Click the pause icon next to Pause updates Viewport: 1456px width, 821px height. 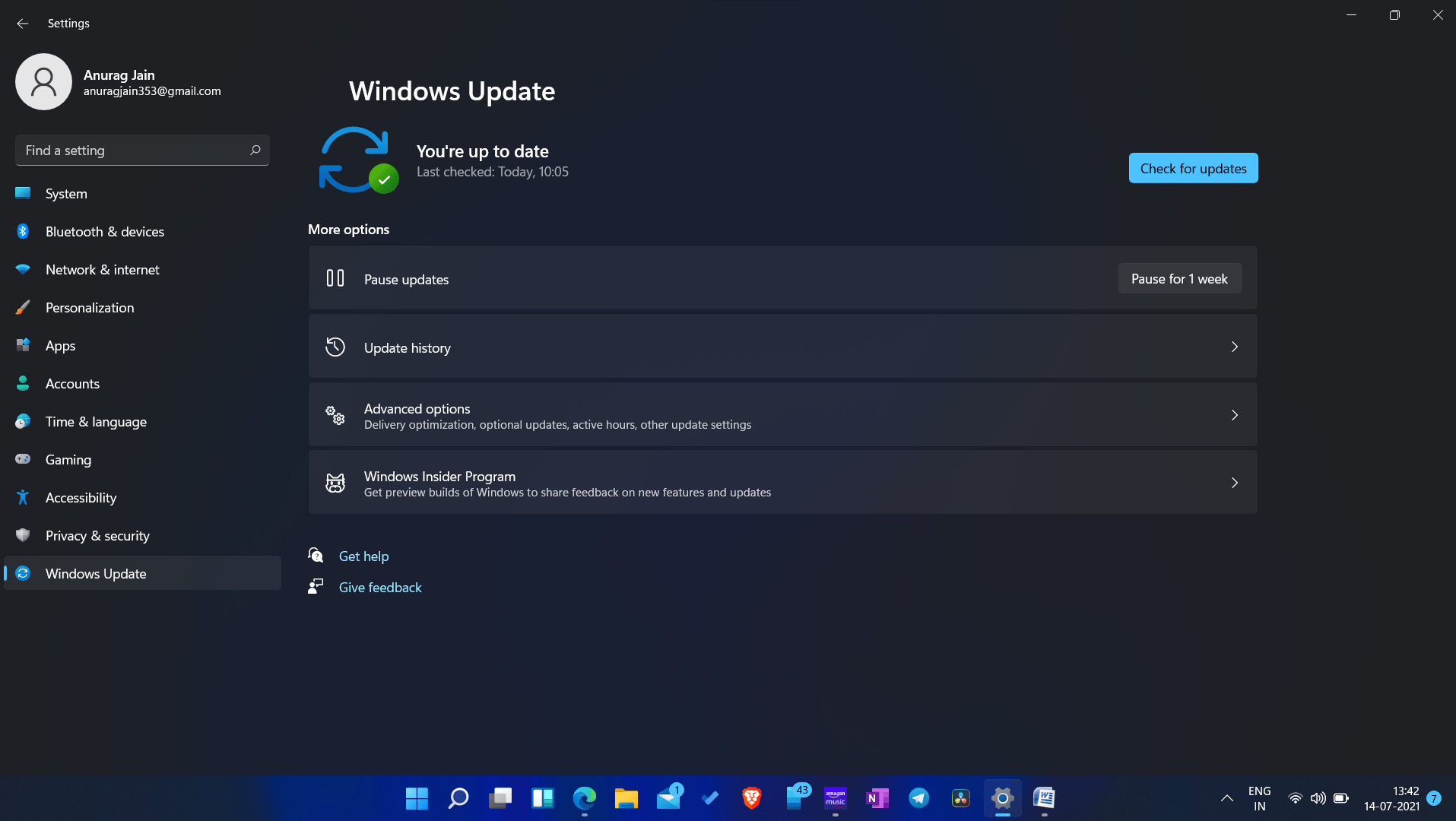(335, 278)
